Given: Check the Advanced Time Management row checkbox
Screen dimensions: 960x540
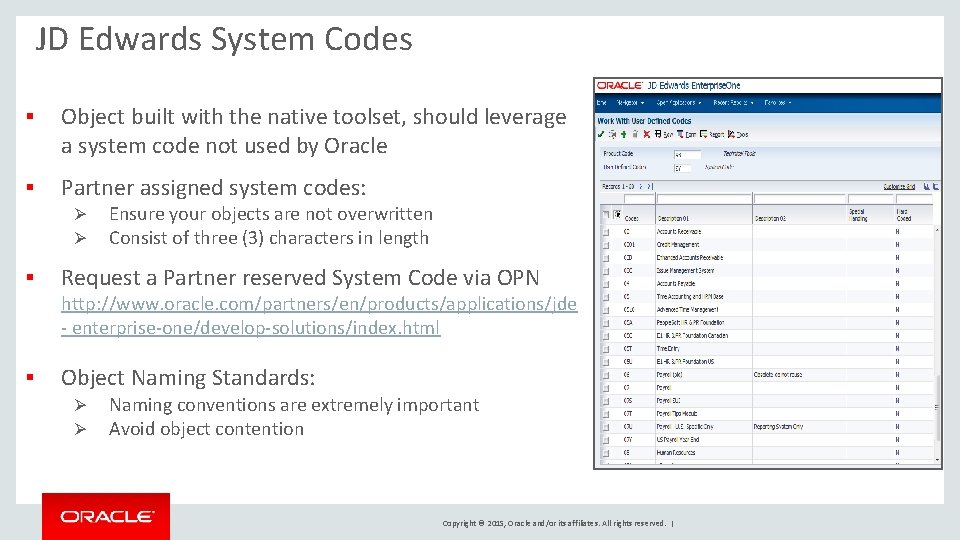Looking at the screenshot, I should pos(606,310).
